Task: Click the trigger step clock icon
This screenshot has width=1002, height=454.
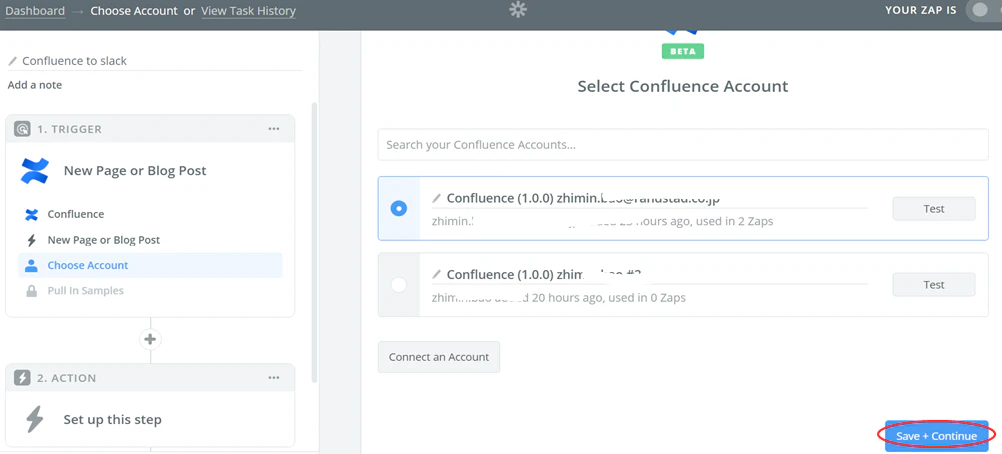Action: (x=22, y=129)
